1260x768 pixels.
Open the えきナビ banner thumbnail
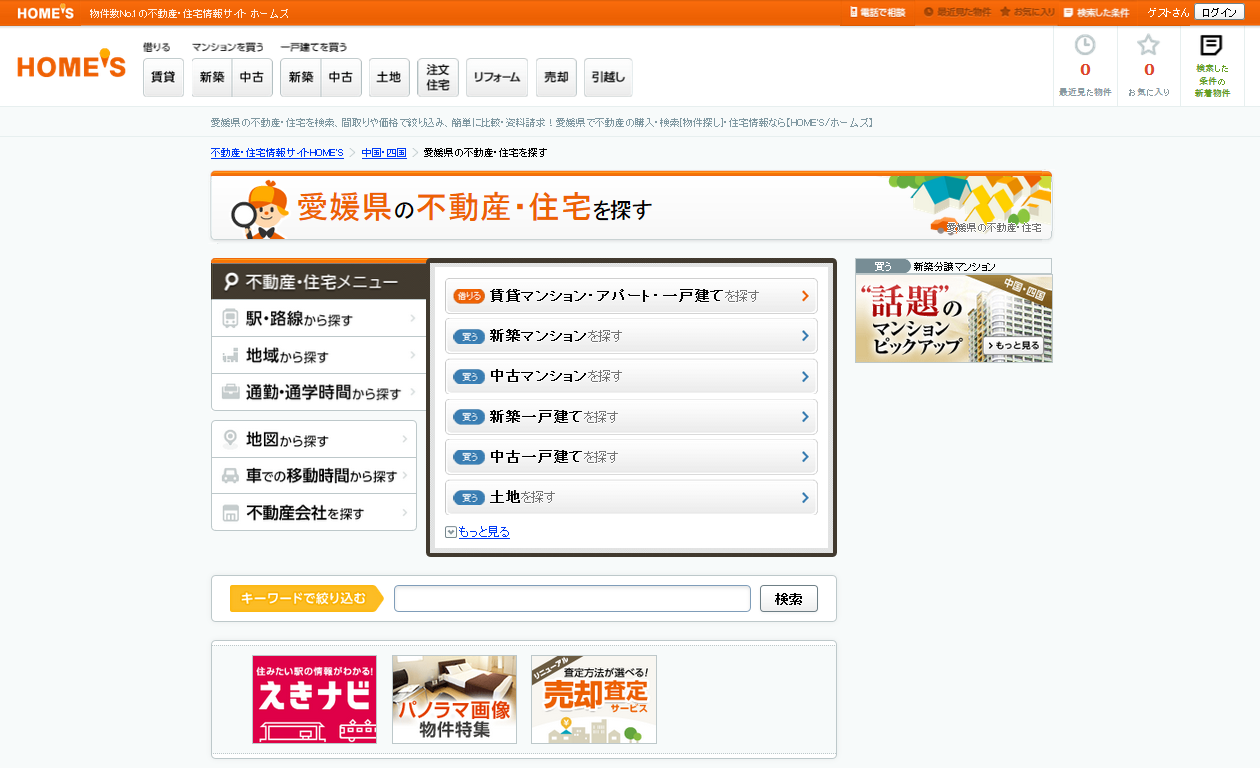click(314, 700)
